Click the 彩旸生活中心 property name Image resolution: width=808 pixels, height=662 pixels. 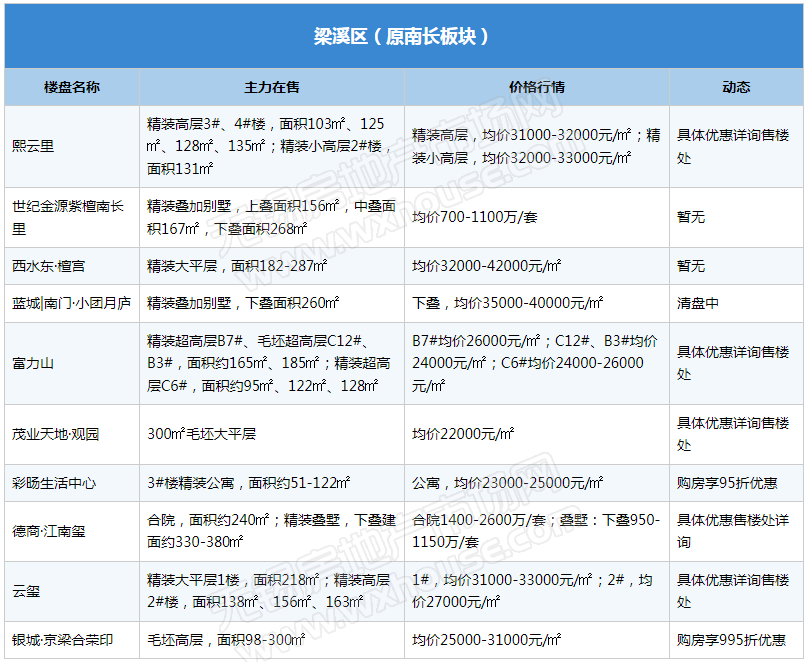[x=55, y=483]
